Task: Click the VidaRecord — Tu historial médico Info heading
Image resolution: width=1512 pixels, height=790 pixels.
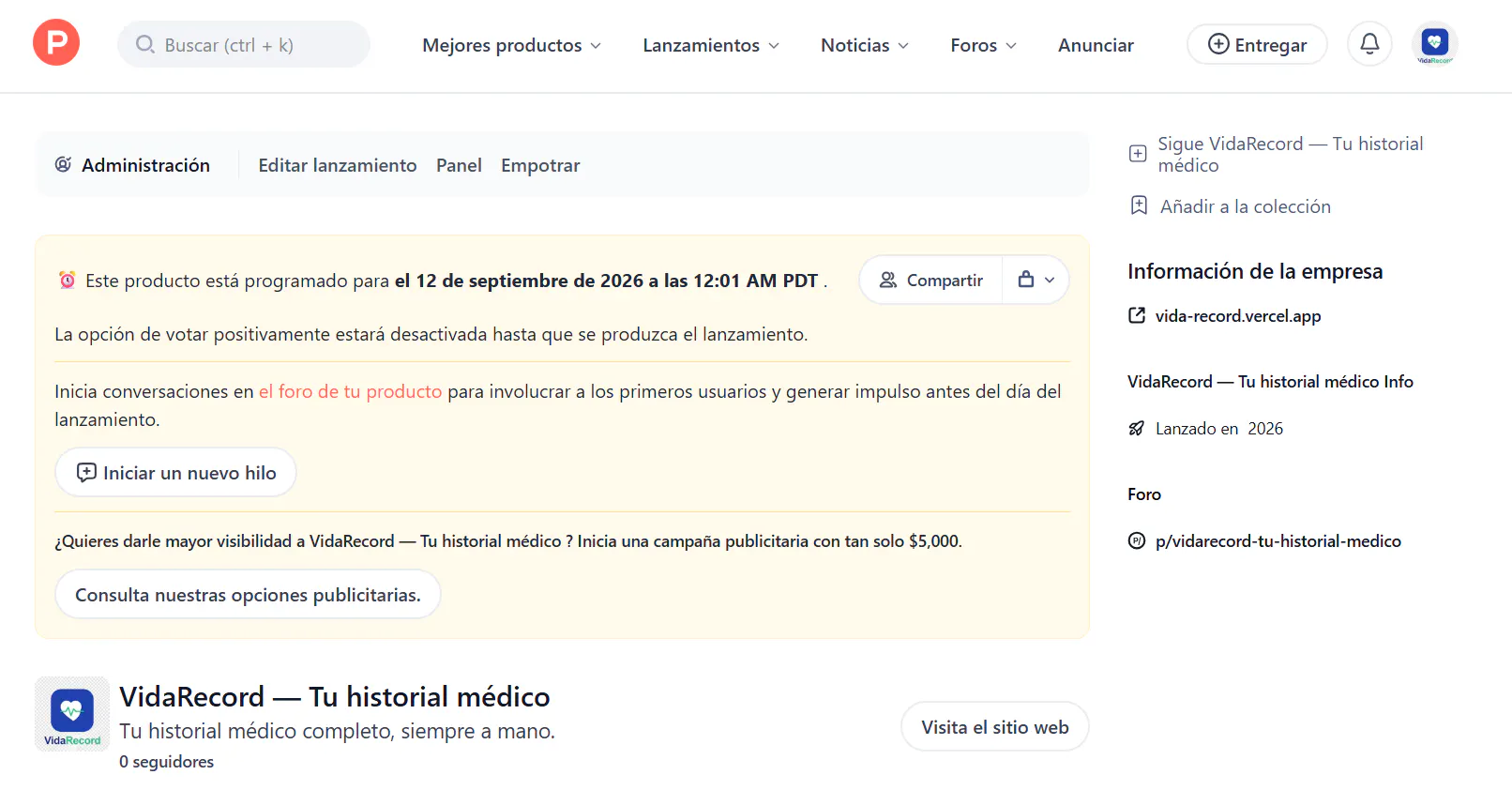Action: point(1270,382)
